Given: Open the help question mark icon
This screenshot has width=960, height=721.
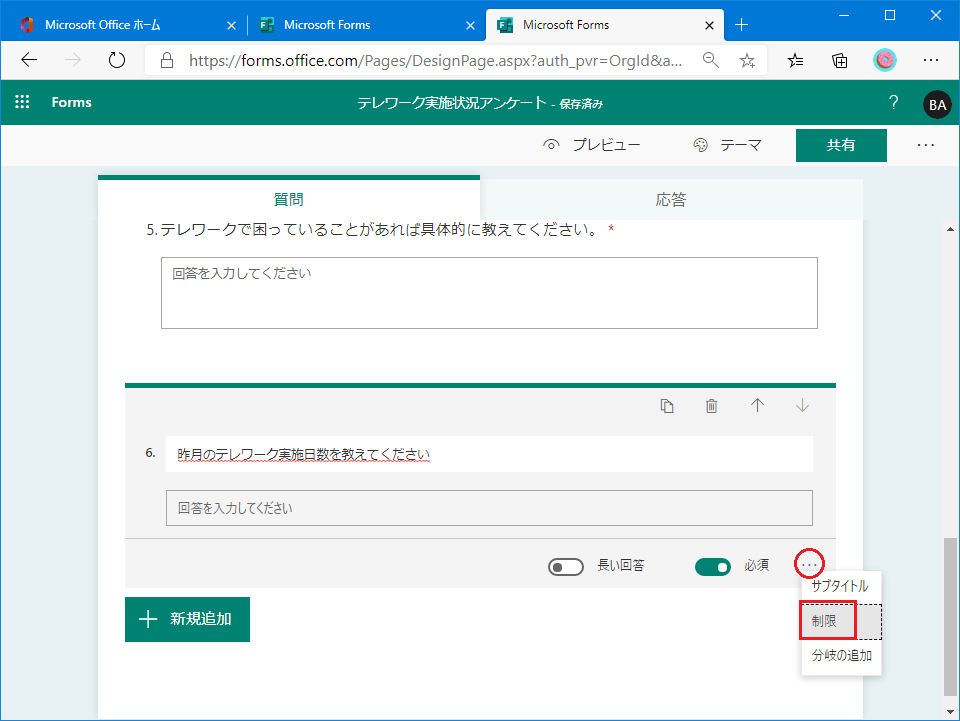Looking at the screenshot, I should 893,102.
